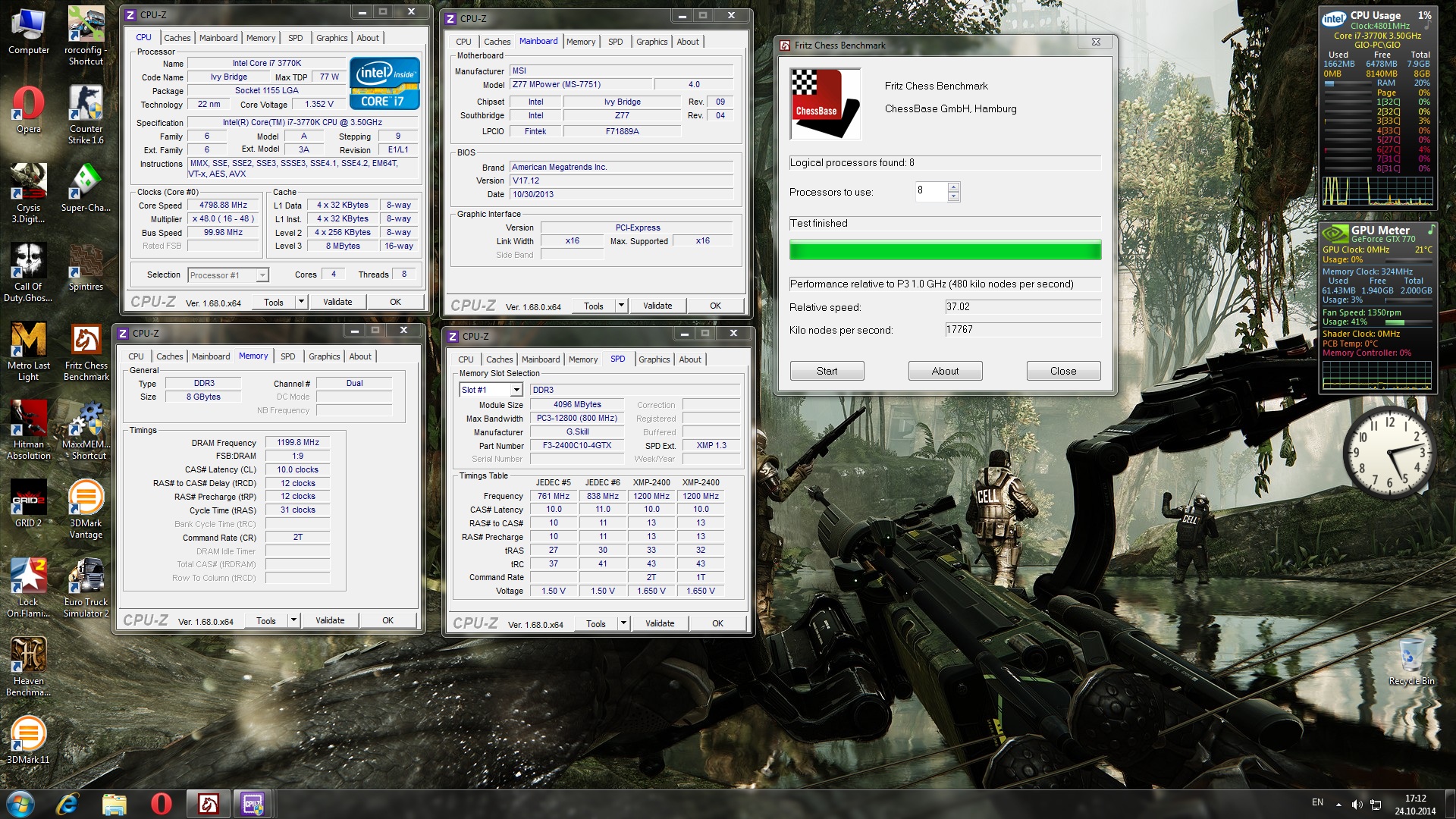
Task: Launch Hitman Absolution desktop shortcut
Action: (x=29, y=419)
